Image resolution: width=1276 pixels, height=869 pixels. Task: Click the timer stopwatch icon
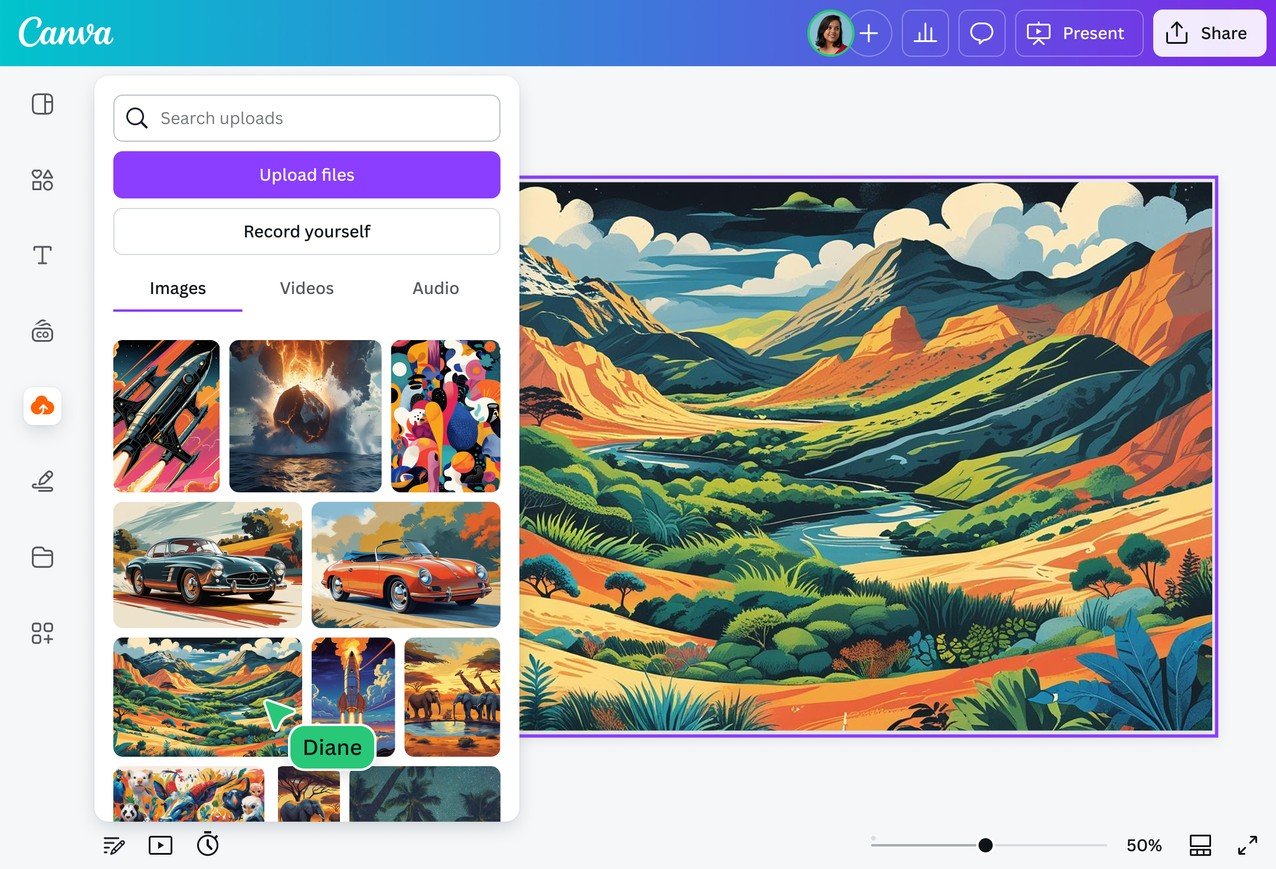(207, 844)
